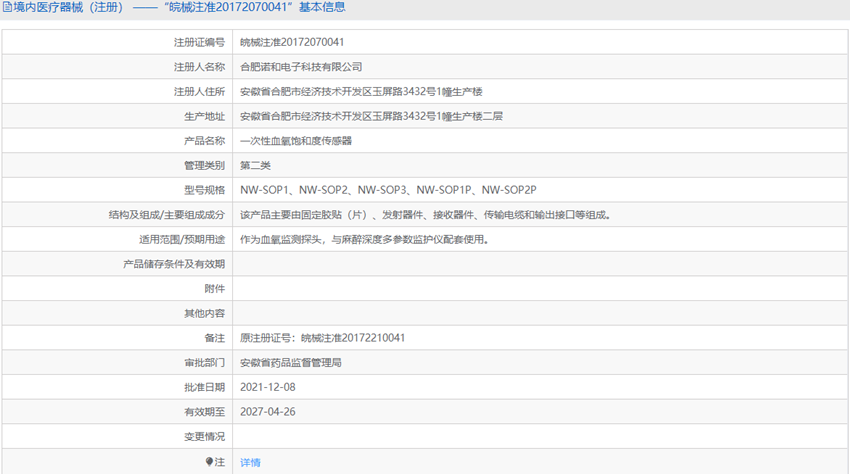850x474 pixels.
Task: Click the 审批部门 row label
Action: [x=204, y=363]
